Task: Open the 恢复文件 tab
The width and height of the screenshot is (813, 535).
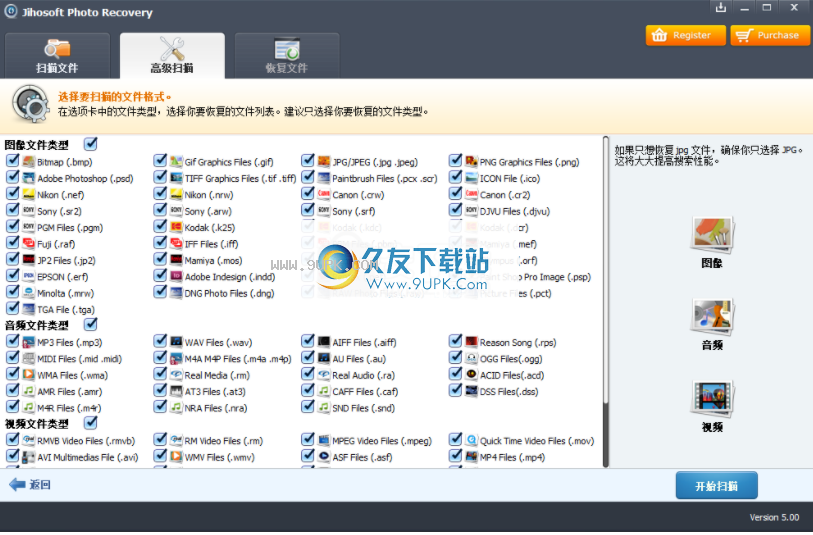Action: click(x=287, y=56)
